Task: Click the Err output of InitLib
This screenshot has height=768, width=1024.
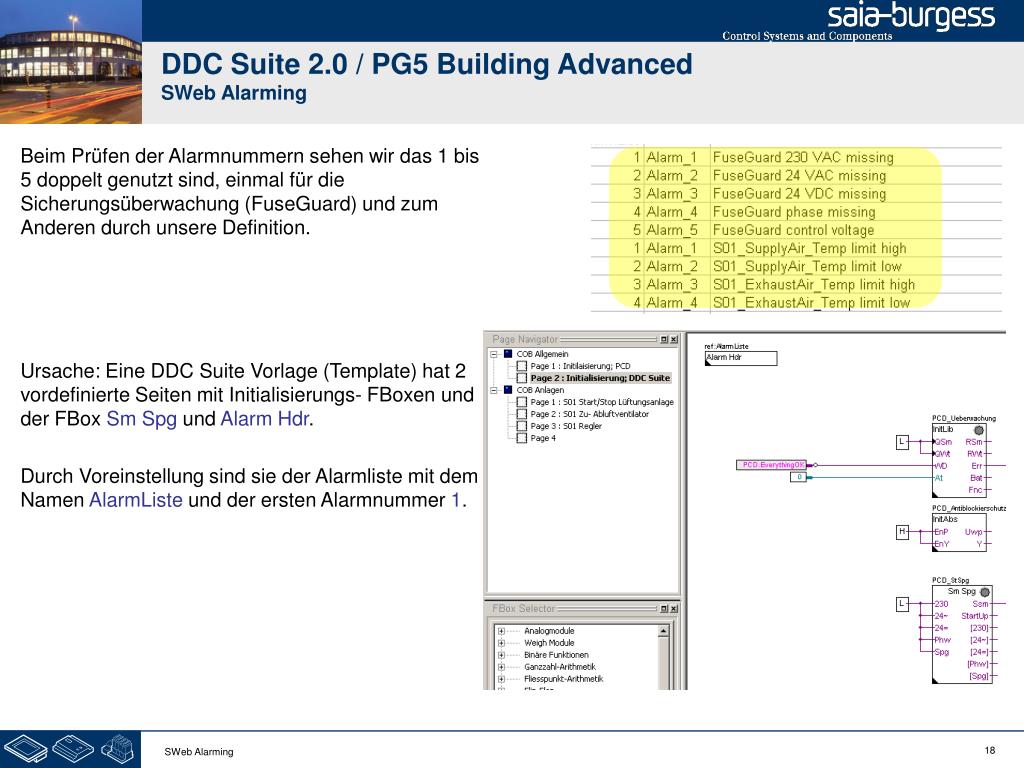Action: (977, 466)
